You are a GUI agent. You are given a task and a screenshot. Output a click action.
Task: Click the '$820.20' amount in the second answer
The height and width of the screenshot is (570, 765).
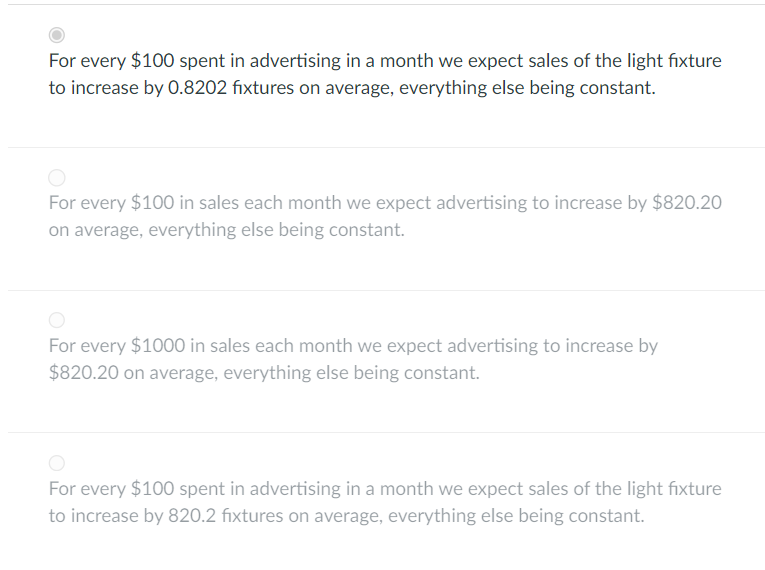point(687,203)
